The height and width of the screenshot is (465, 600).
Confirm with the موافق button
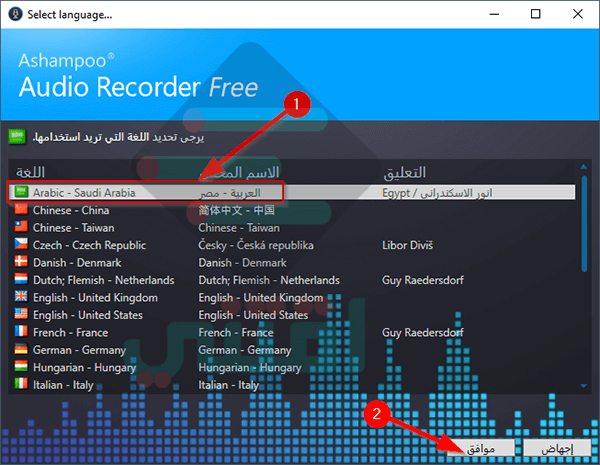481,448
